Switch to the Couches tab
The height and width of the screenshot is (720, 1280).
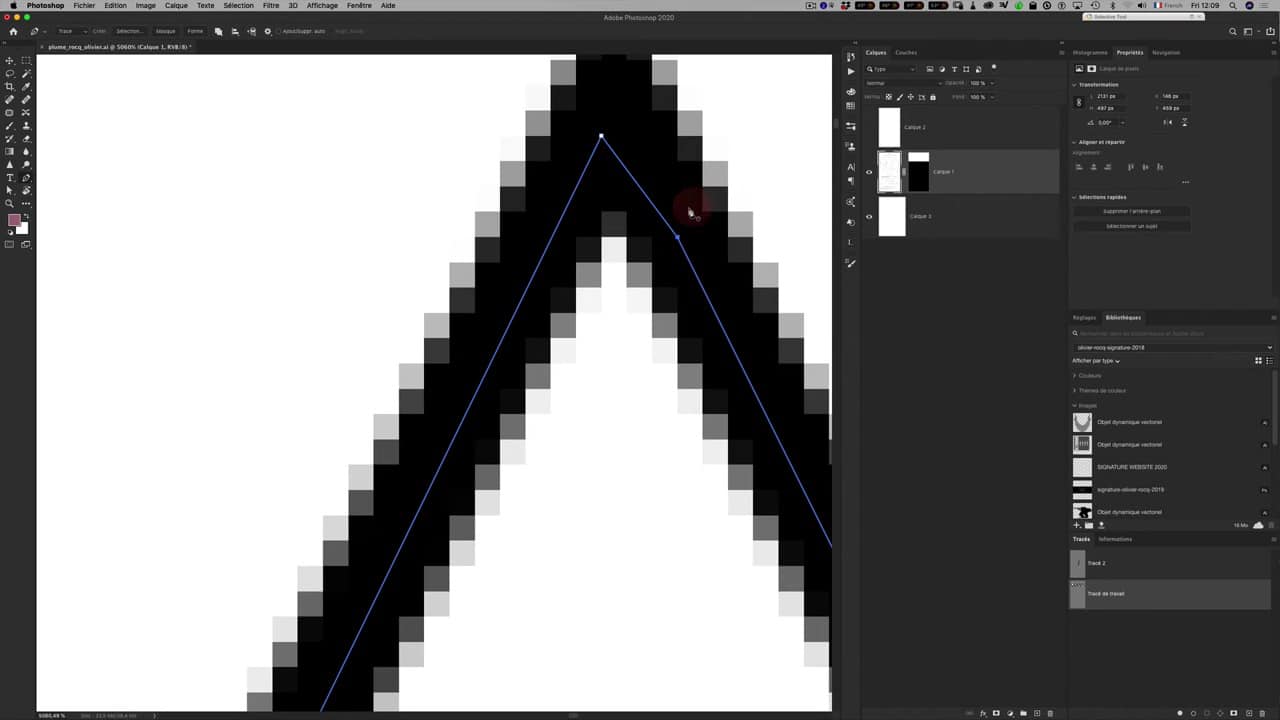click(906, 53)
